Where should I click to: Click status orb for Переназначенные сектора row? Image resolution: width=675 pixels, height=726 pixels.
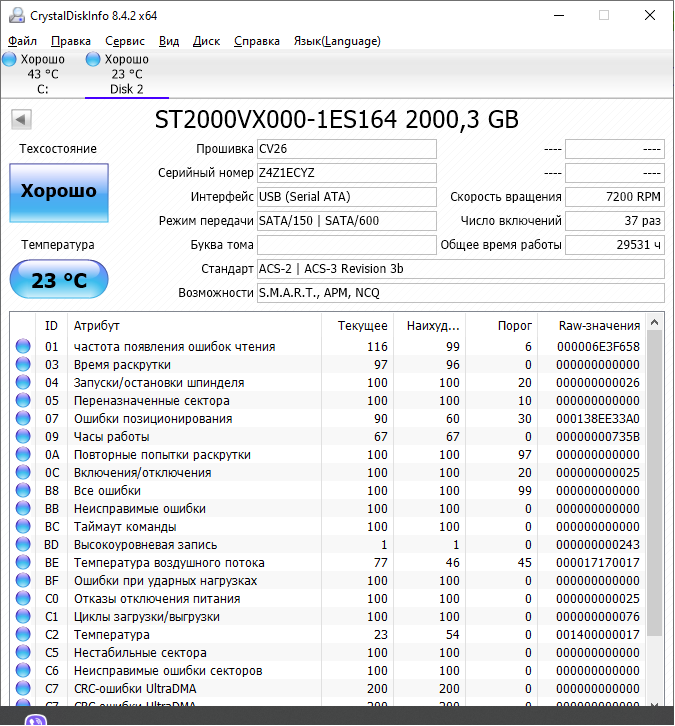(x=23, y=401)
